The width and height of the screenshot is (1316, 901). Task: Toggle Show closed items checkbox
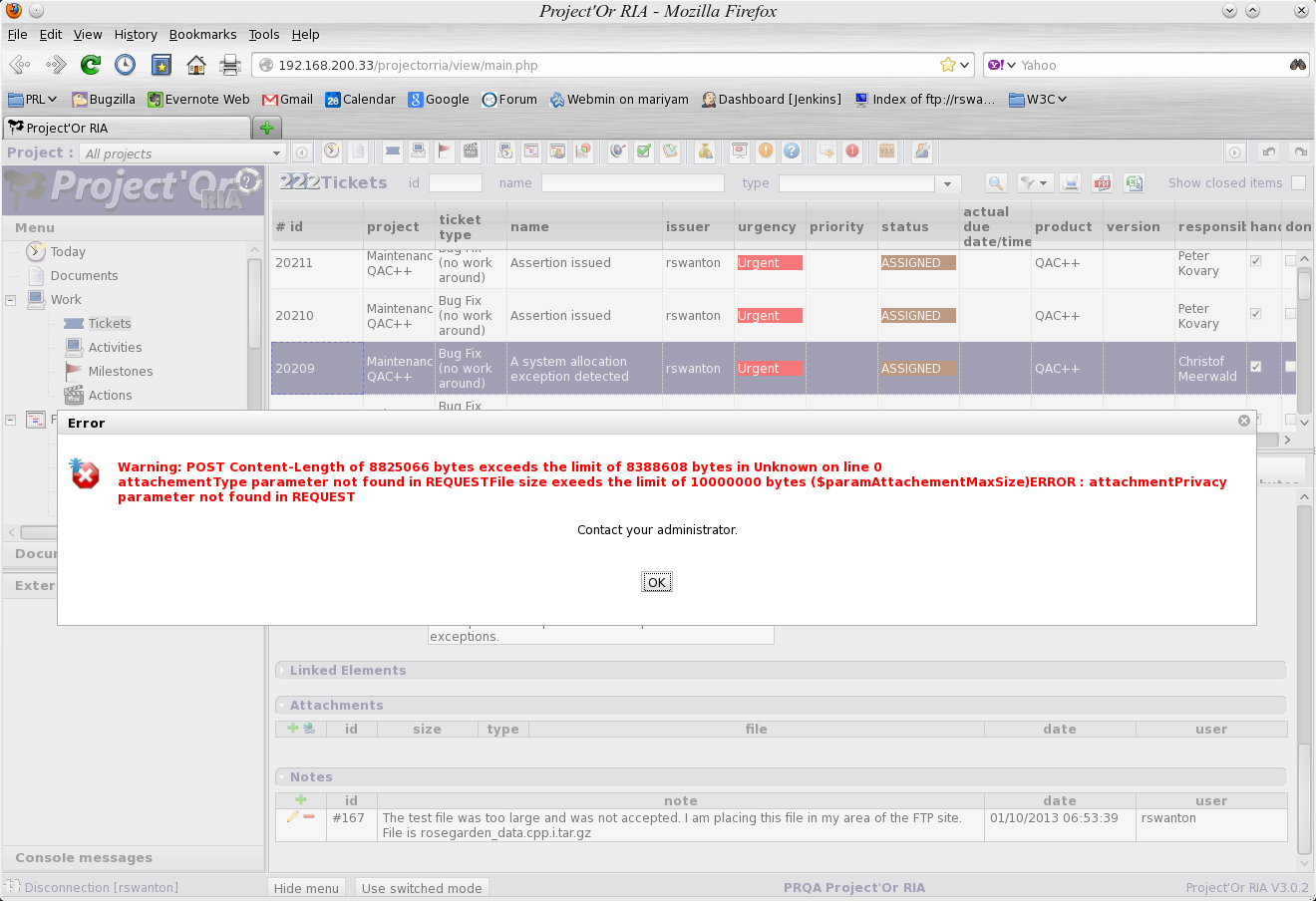tap(1298, 183)
